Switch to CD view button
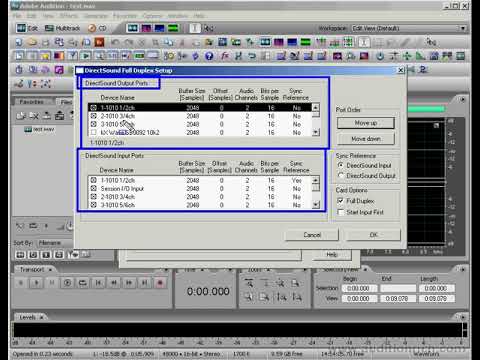Screen dimensions: 480x360 (97, 28)
